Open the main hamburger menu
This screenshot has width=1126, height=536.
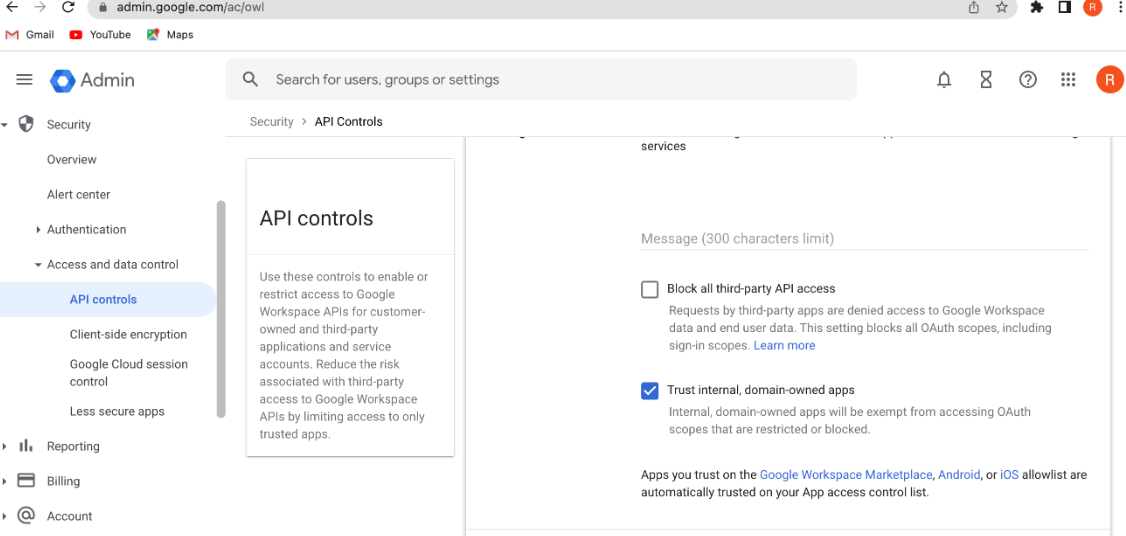pyautogui.click(x=24, y=80)
